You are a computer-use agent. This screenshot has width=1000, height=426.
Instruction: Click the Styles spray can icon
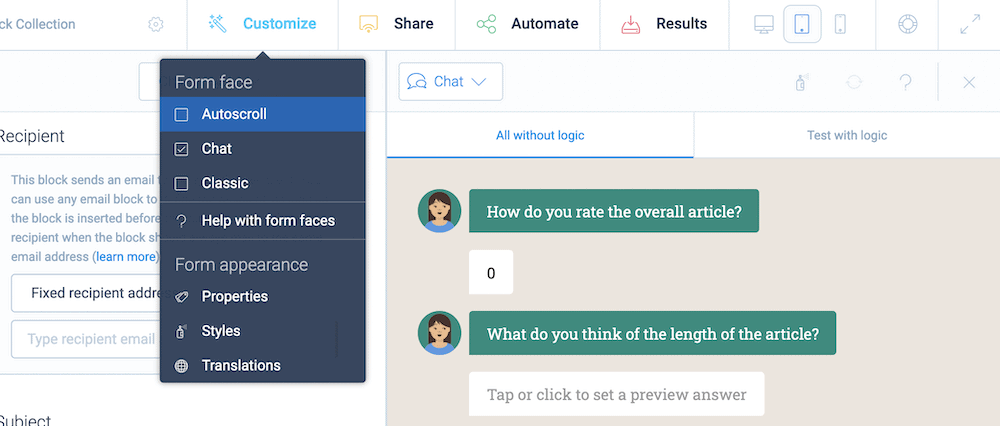(x=181, y=331)
